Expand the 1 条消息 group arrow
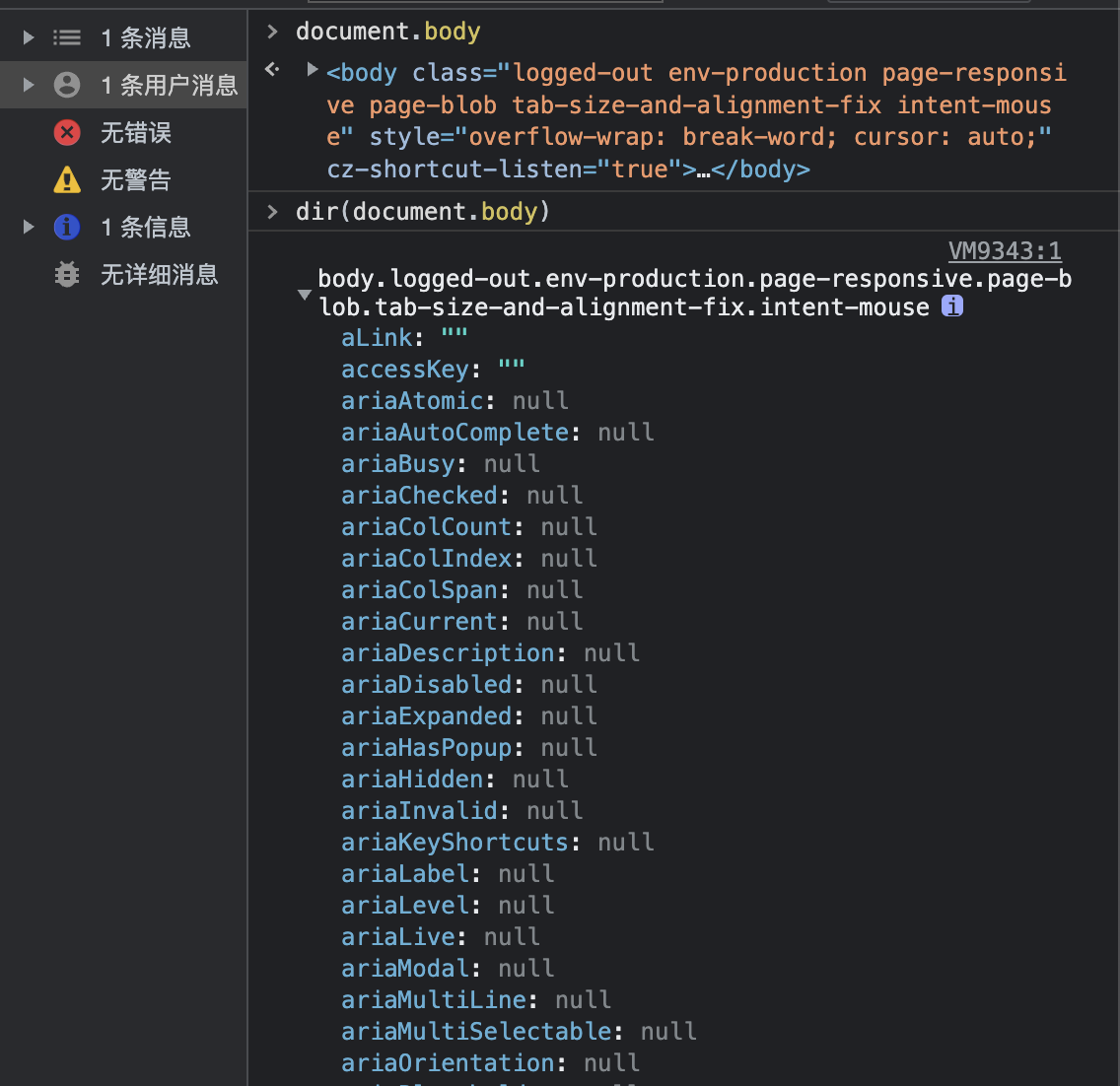The image size is (1120, 1086). (29, 37)
